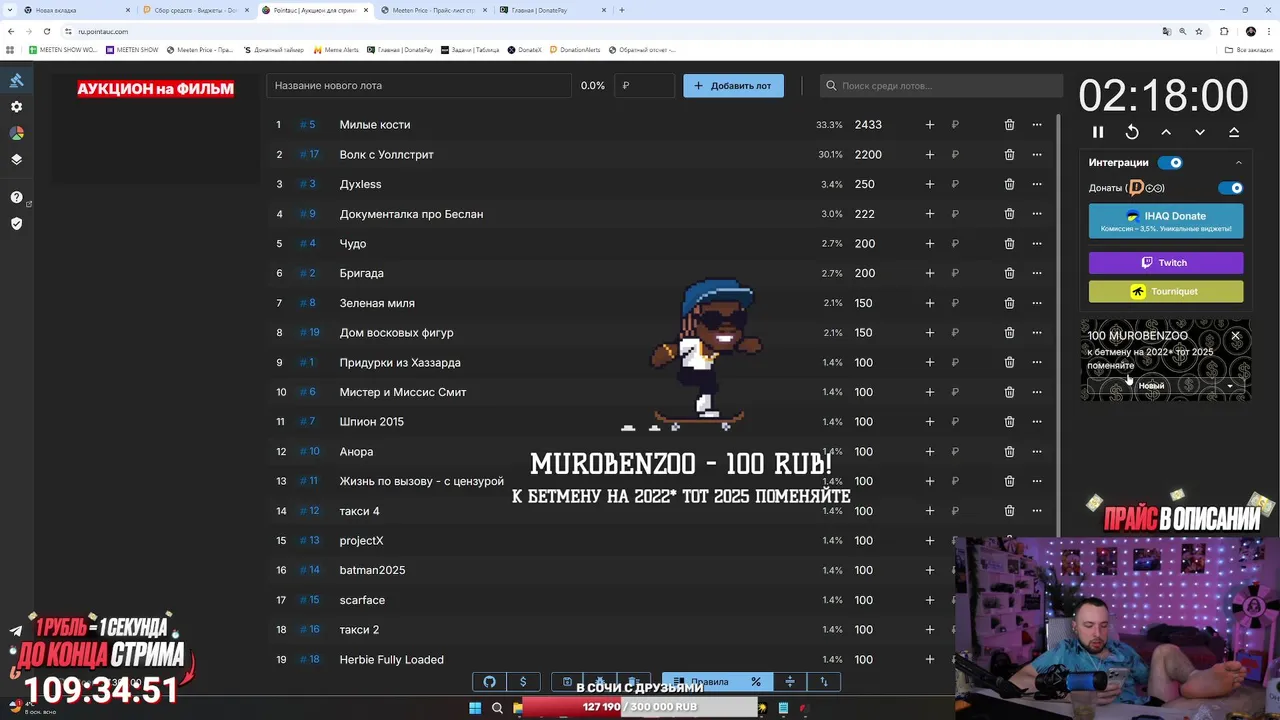Open the help question mark icon
The height and width of the screenshot is (720, 1280).
click(16, 197)
